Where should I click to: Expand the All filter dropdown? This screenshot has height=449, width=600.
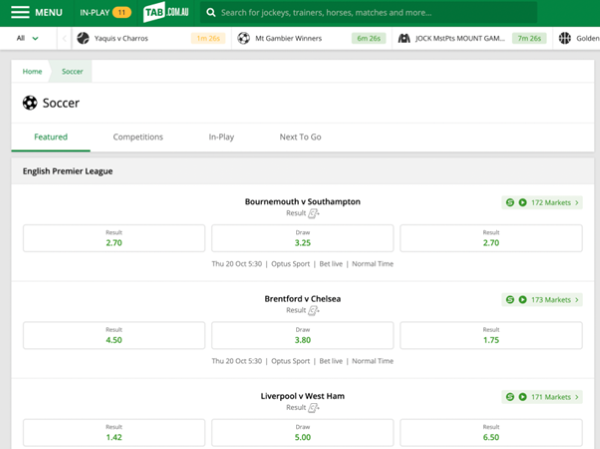pyautogui.click(x=28, y=38)
